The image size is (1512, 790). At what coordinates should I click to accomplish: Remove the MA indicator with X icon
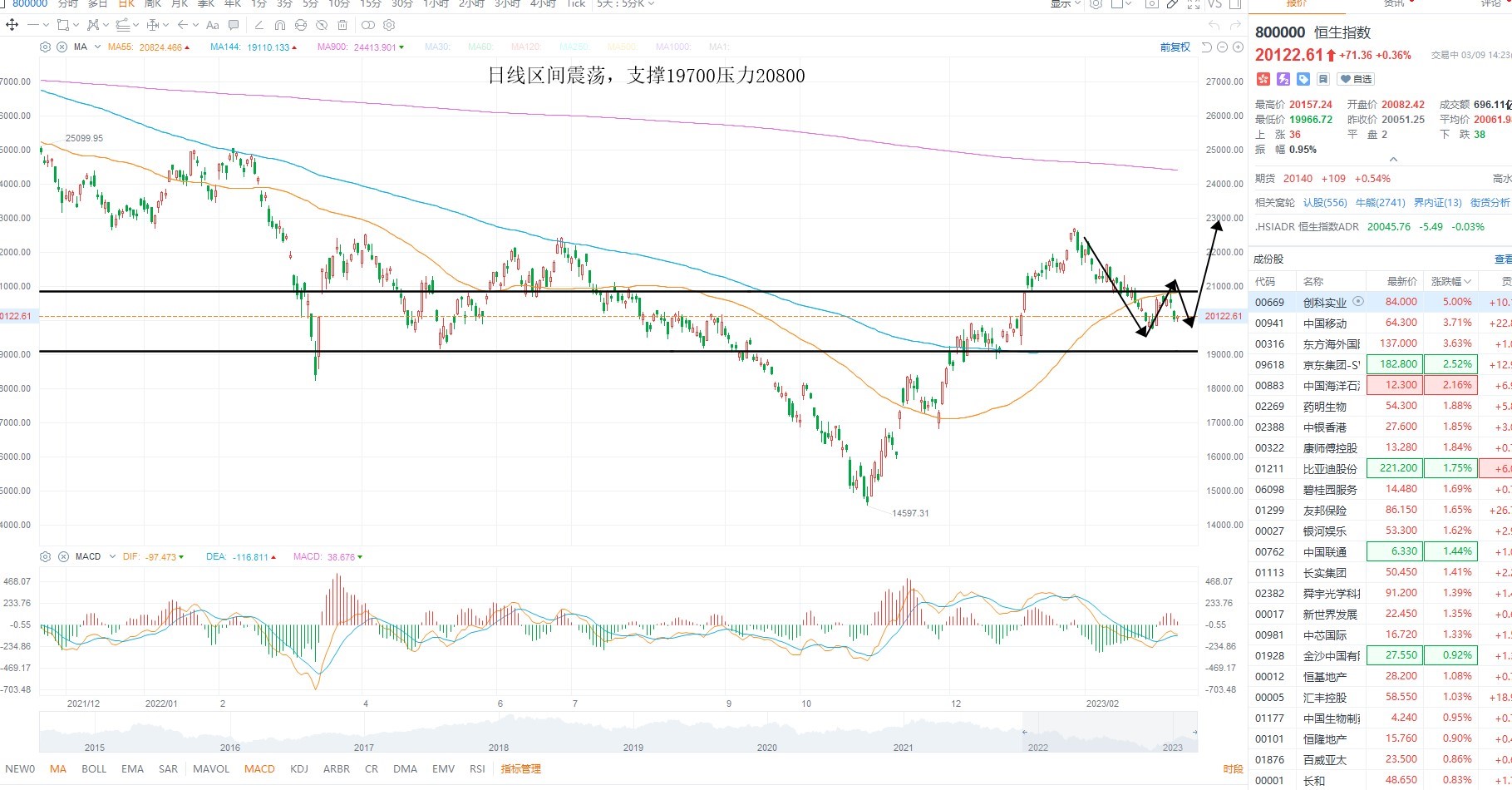62,47
